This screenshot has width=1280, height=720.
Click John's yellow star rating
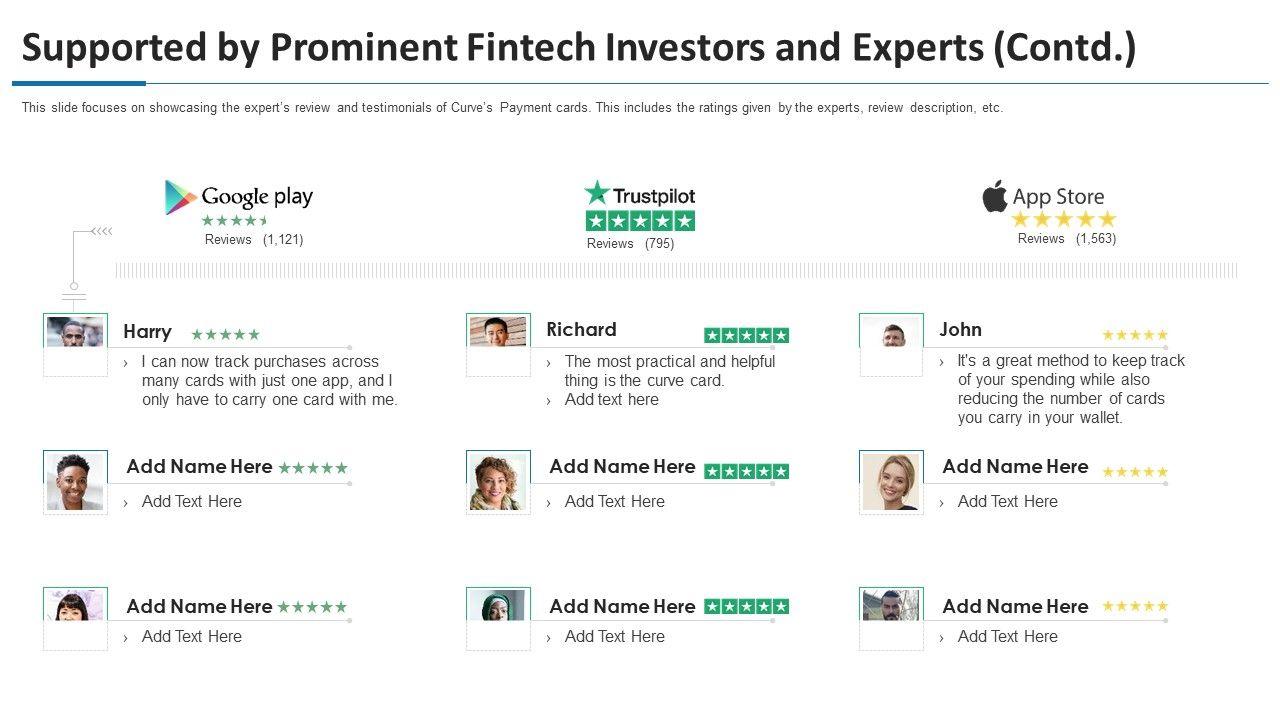click(x=1135, y=335)
